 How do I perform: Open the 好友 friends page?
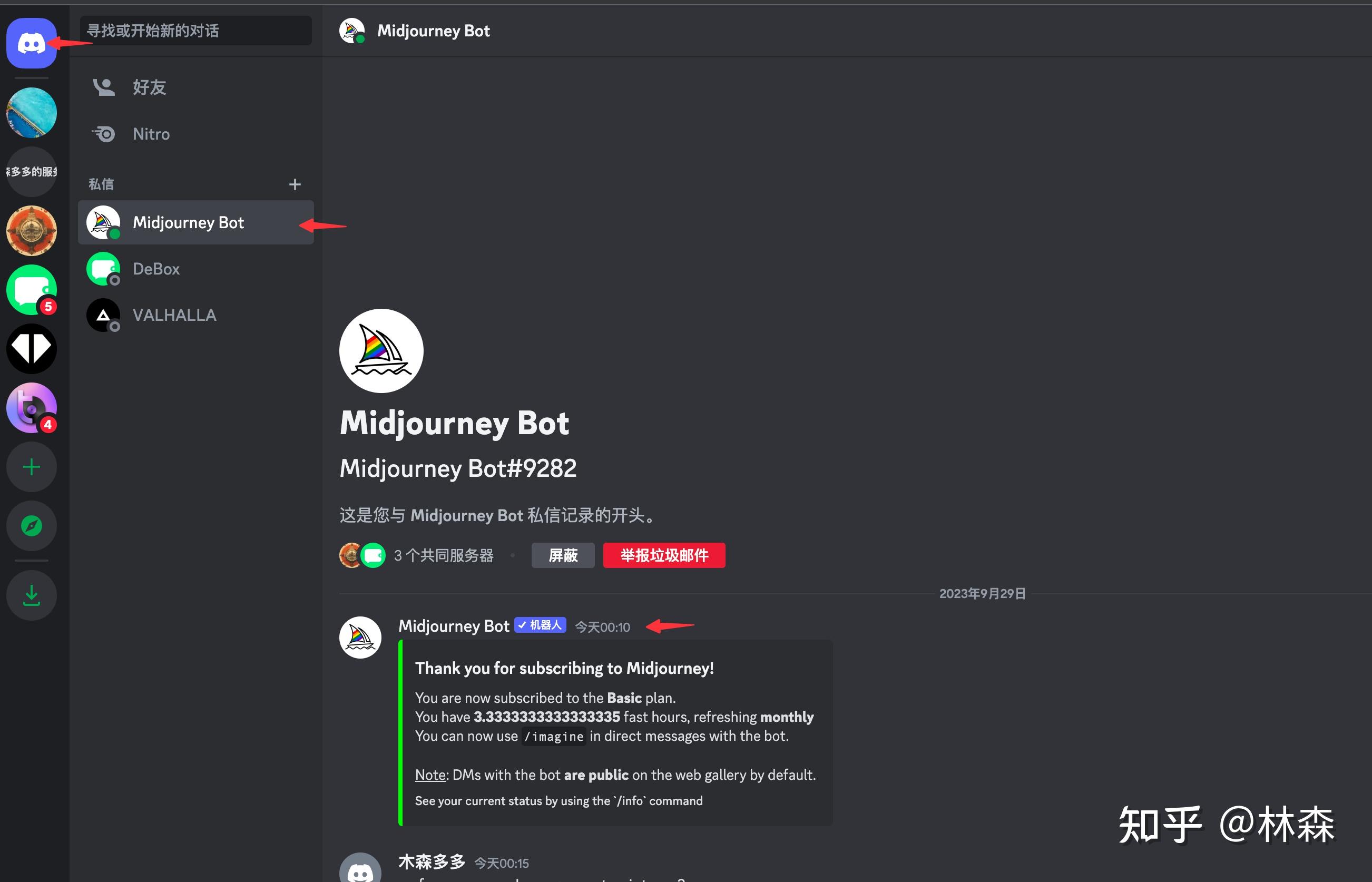196,87
